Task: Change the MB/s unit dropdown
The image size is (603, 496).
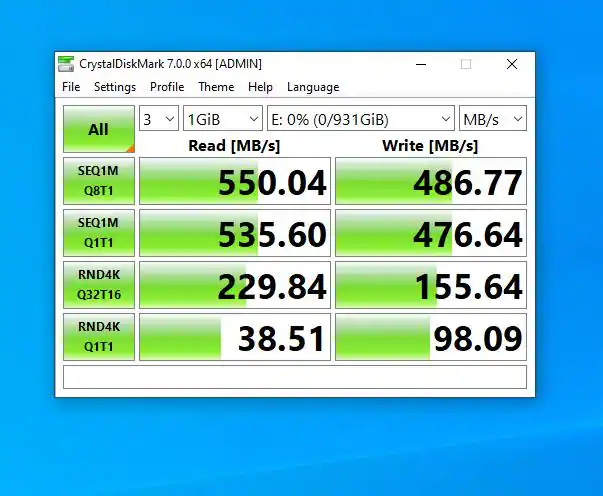Action: (x=492, y=119)
